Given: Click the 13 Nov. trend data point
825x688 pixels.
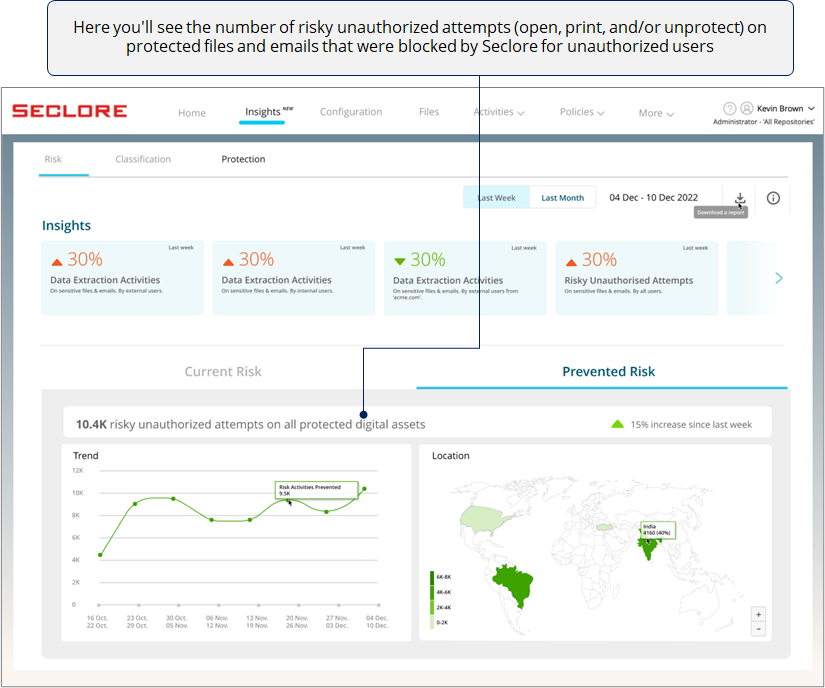Looking at the screenshot, I should click(250, 520).
